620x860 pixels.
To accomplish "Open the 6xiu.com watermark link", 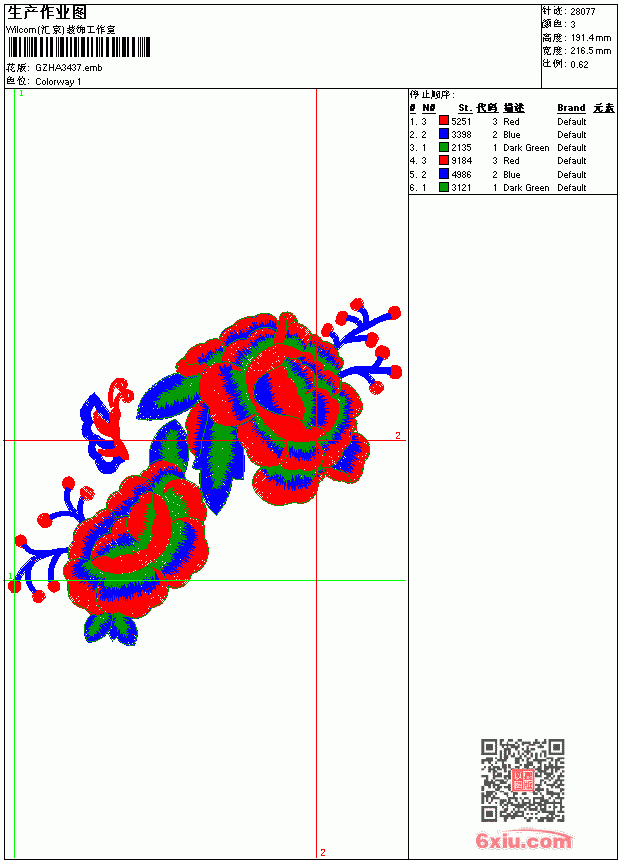I will (x=523, y=840).
